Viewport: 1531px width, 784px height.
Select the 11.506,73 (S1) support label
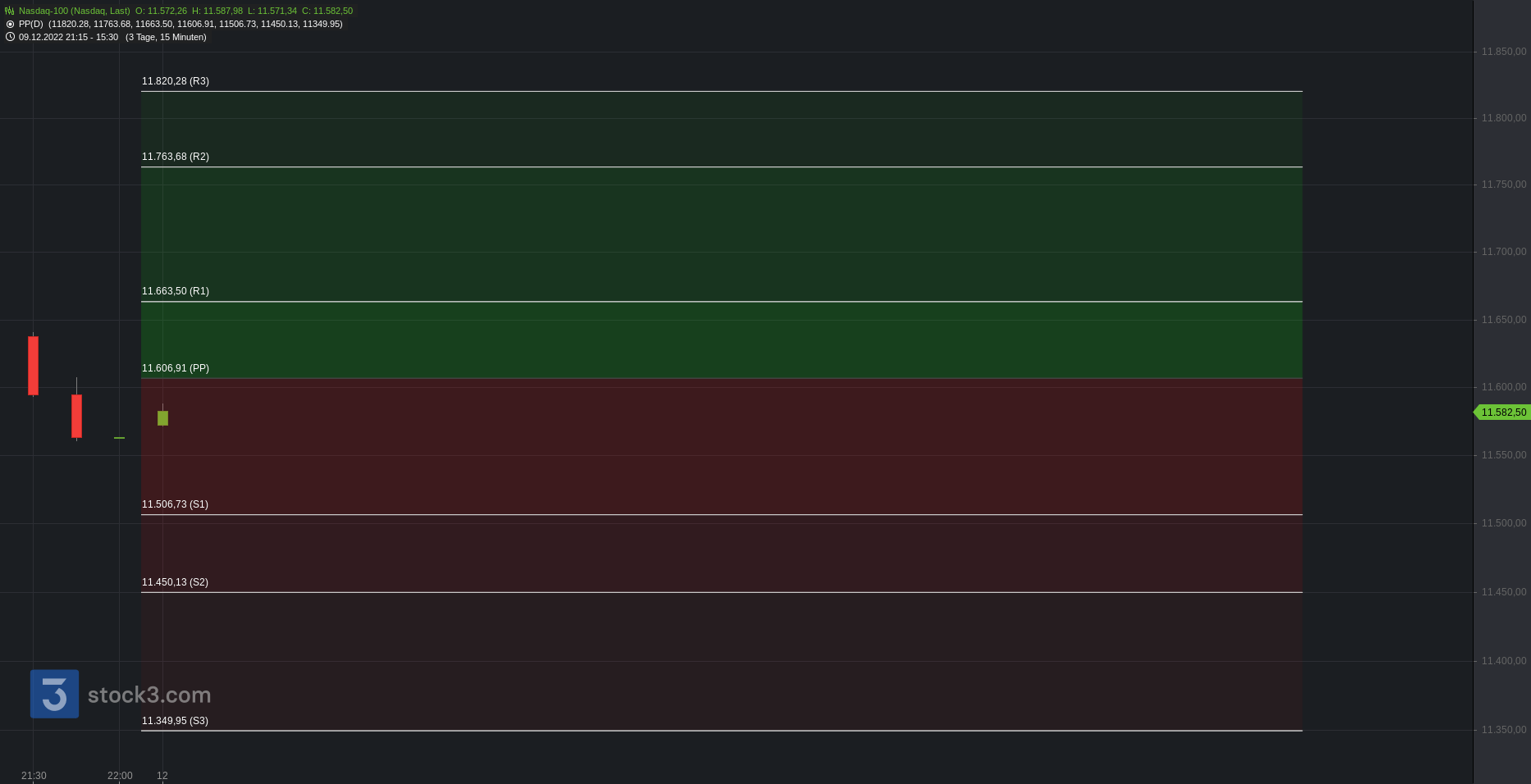(175, 504)
